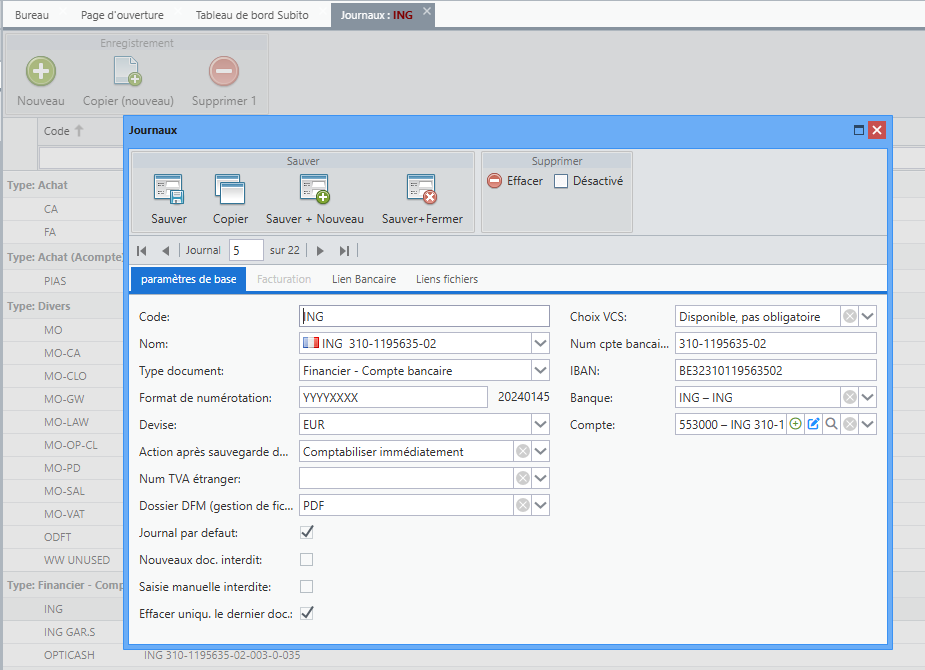This screenshot has width=925, height=670.
Task: Click the Num cpte bancaire field
Action: [x=775, y=343]
